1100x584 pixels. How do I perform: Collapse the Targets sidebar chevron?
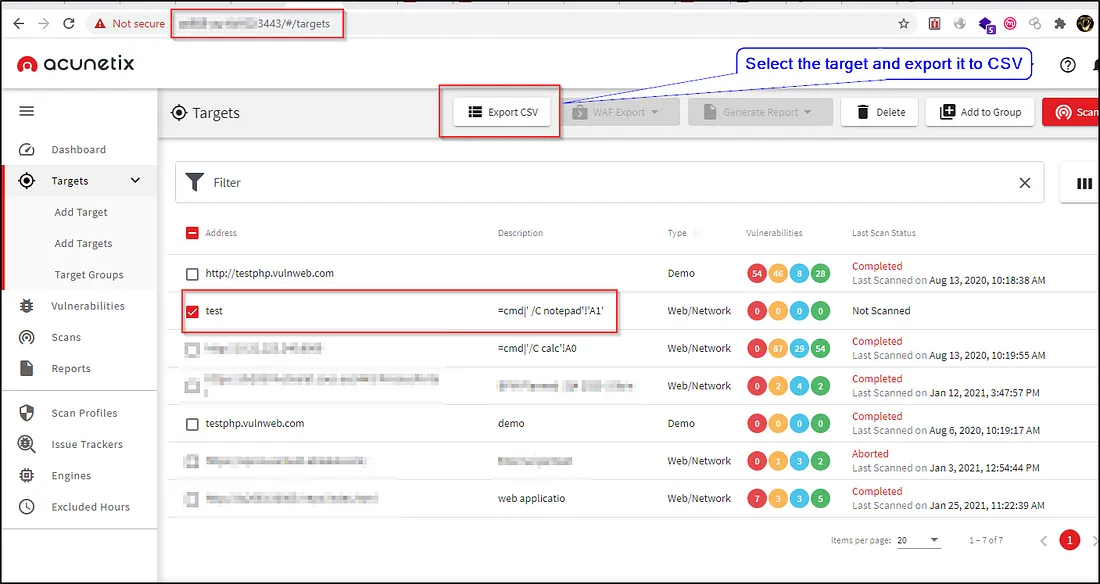(x=136, y=181)
